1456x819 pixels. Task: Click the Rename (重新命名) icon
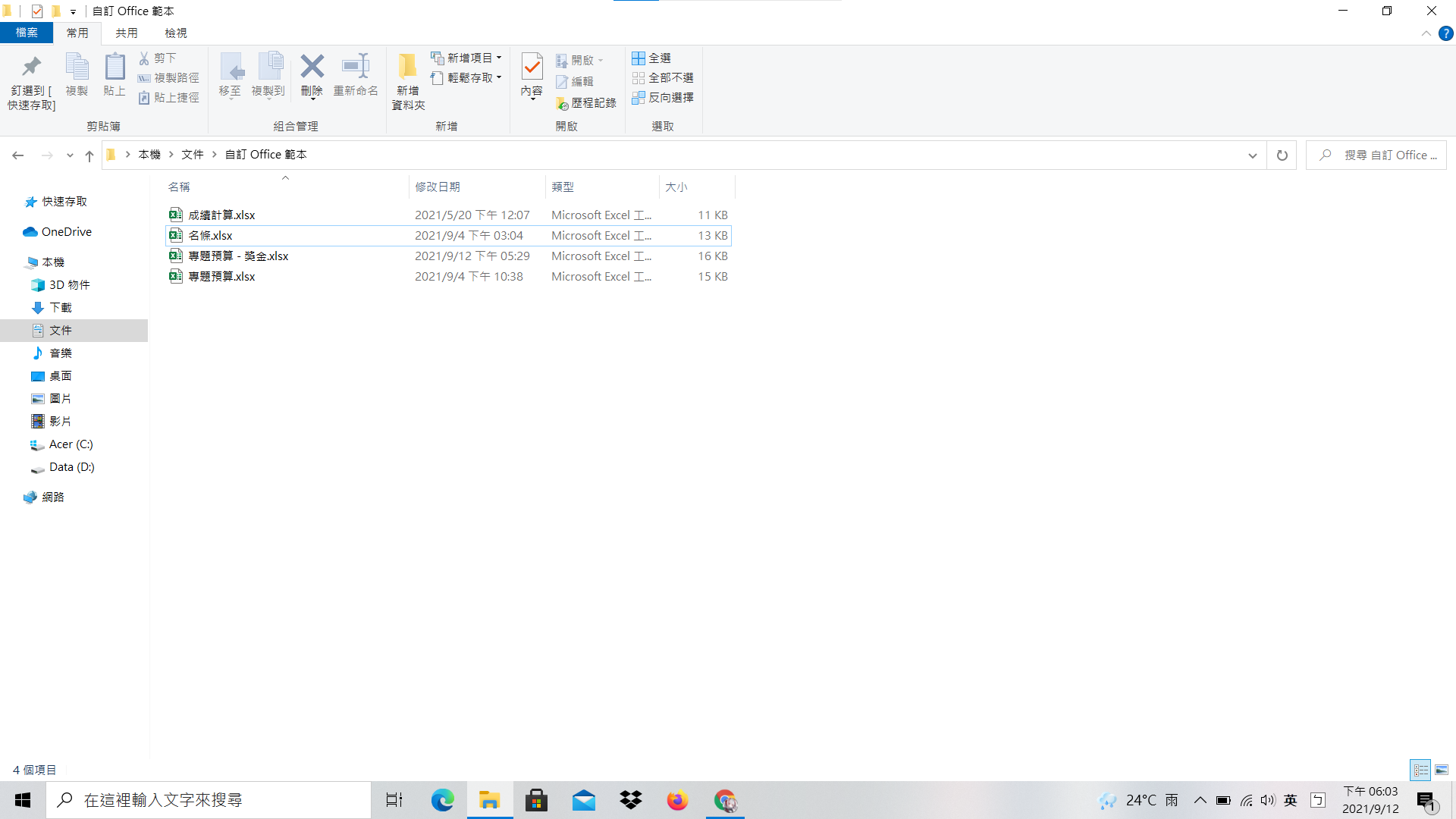356,75
